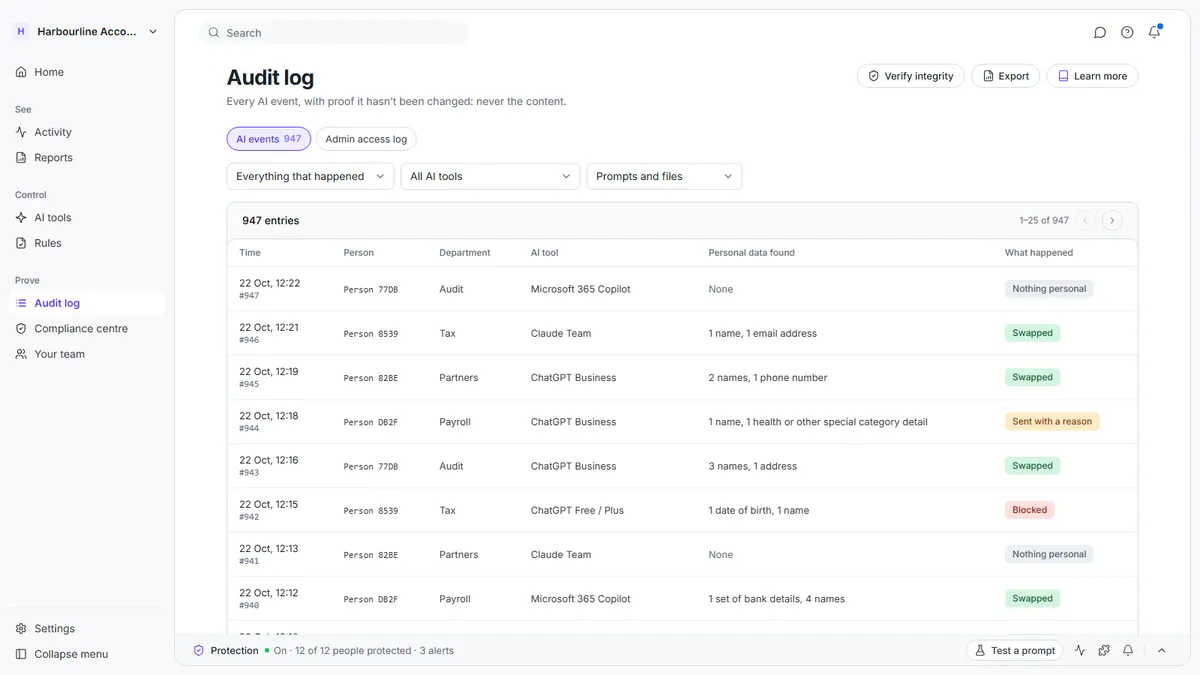The height and width of the screenshot is (675, 1200).
Task: Click the Swapped badge on entry #945
Action: pyautogui.click(x=1032, y=377)
